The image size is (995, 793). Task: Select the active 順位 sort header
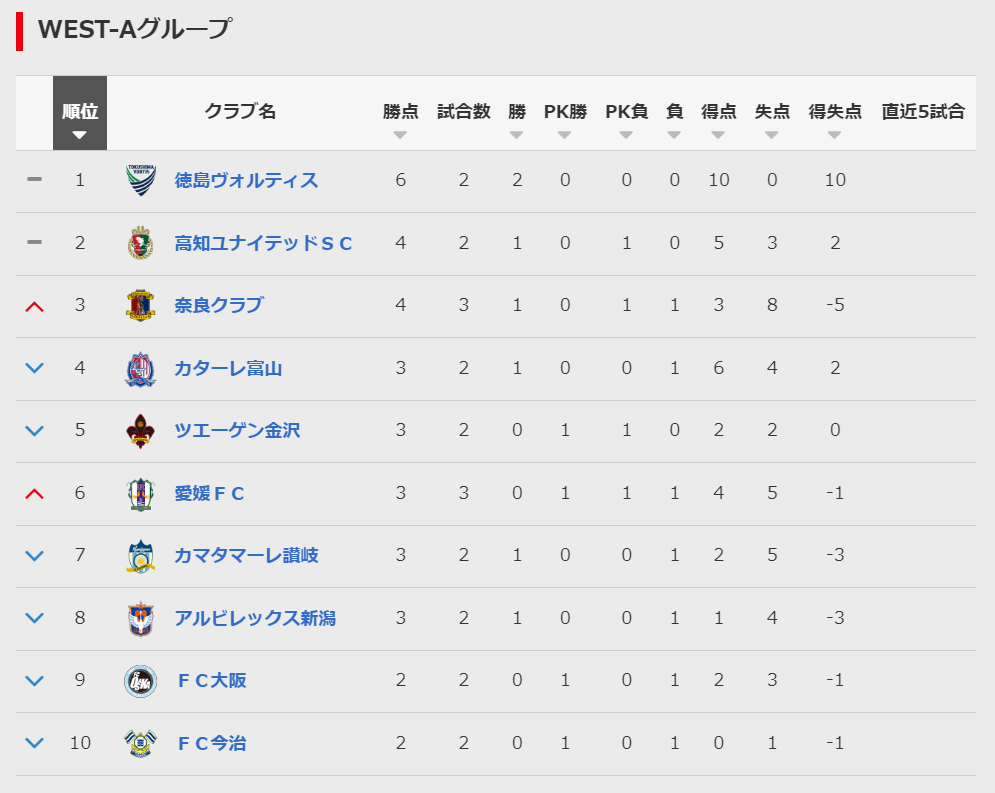[x=80, y=113]
